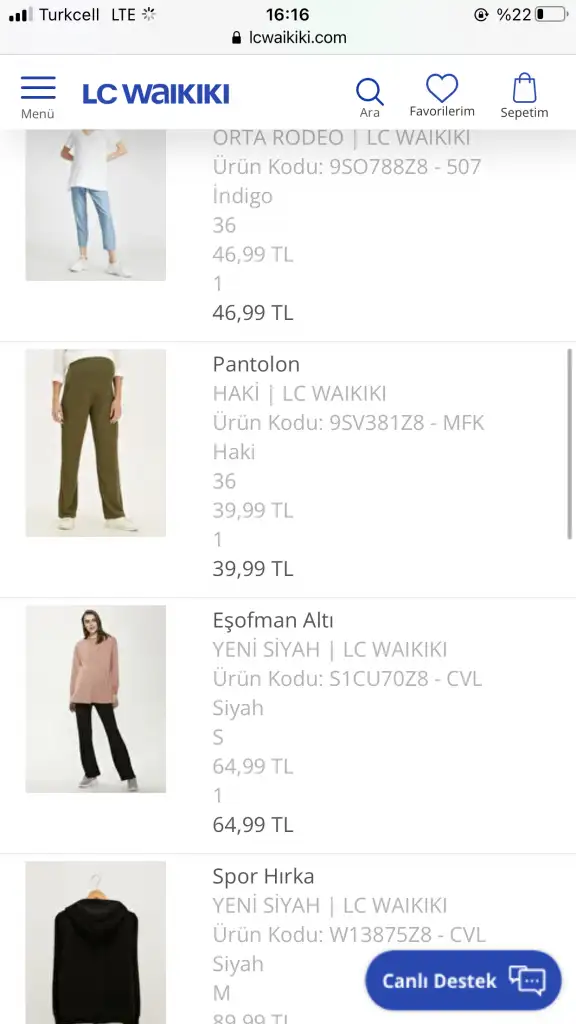Click the LC Waikiki logo
Screen dimensions: 576x1024
(155, 94)
